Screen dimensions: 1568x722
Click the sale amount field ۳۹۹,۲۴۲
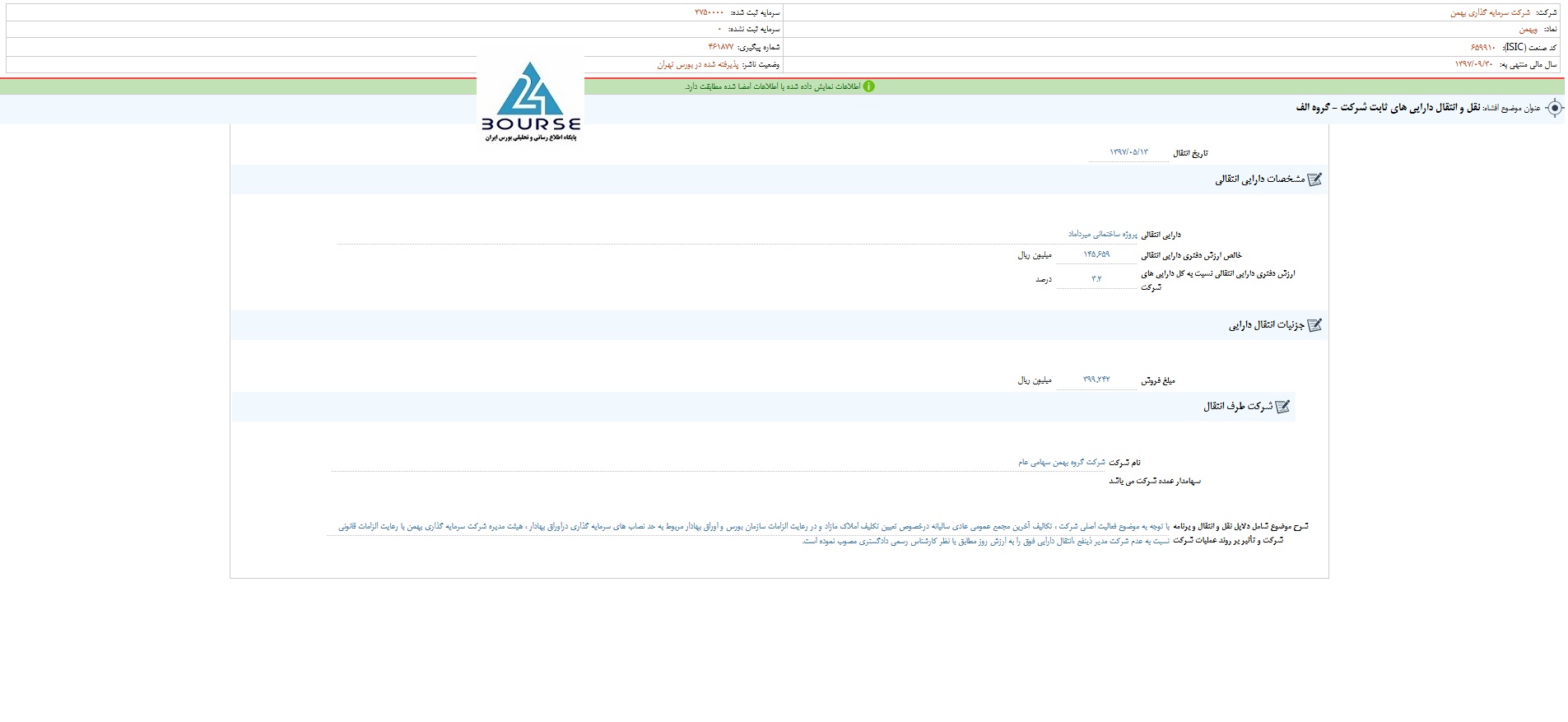point(1096,380)
